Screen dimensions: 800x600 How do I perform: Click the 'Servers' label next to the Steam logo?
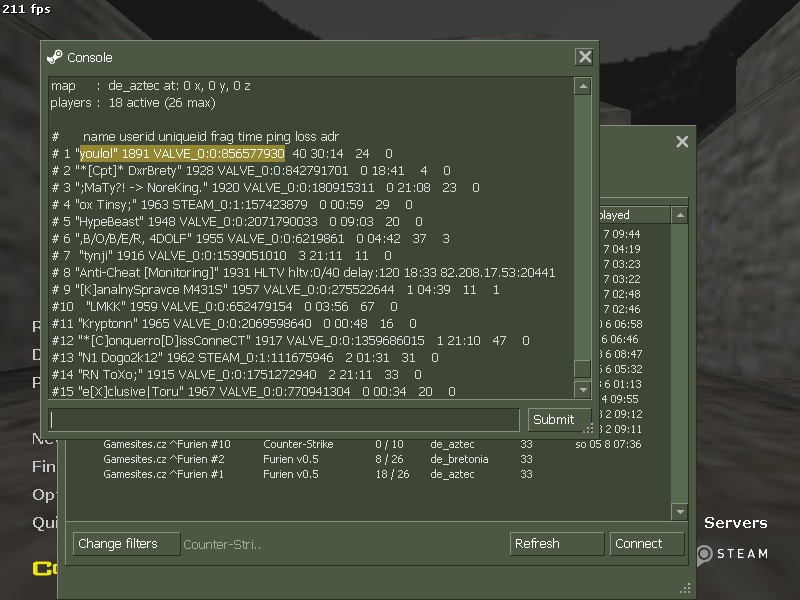pyautogui.click(x=736, y=523)
